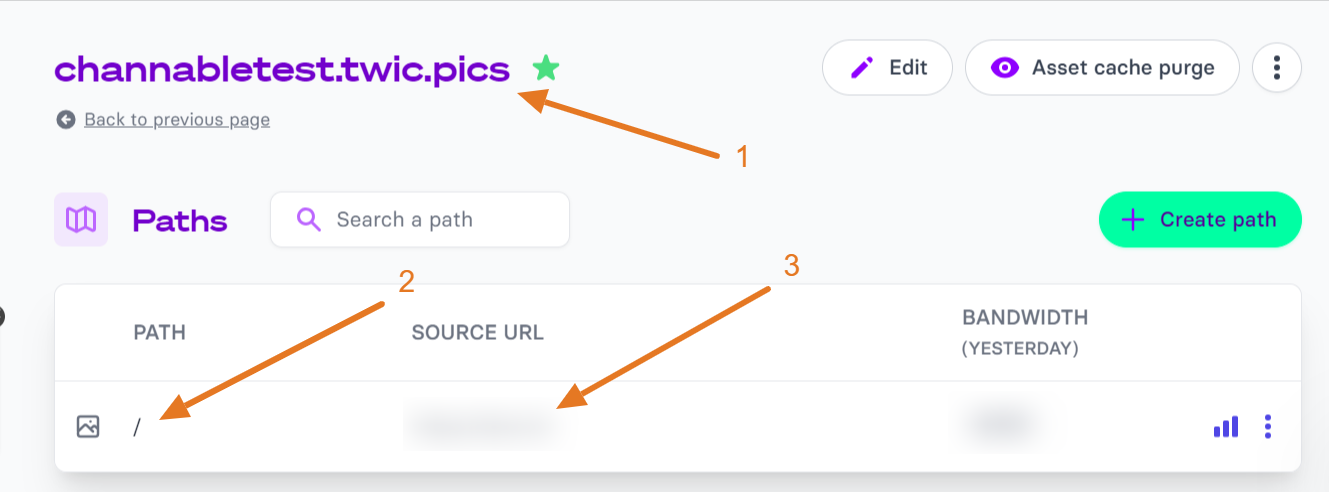1329x492 pixels.
Task: Open the path row's three-dot menu
Action: pyautogui.click(x=1268, y=427)
